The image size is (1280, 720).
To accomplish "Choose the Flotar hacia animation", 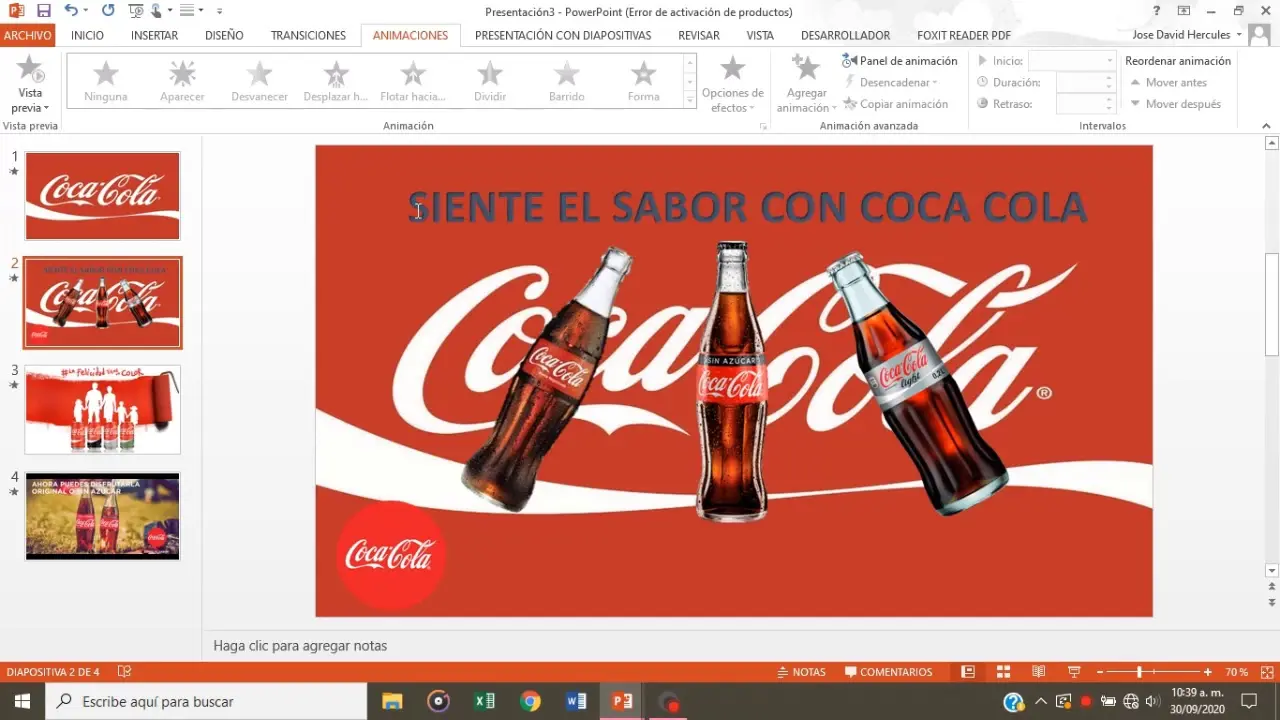I will (413, 81).
